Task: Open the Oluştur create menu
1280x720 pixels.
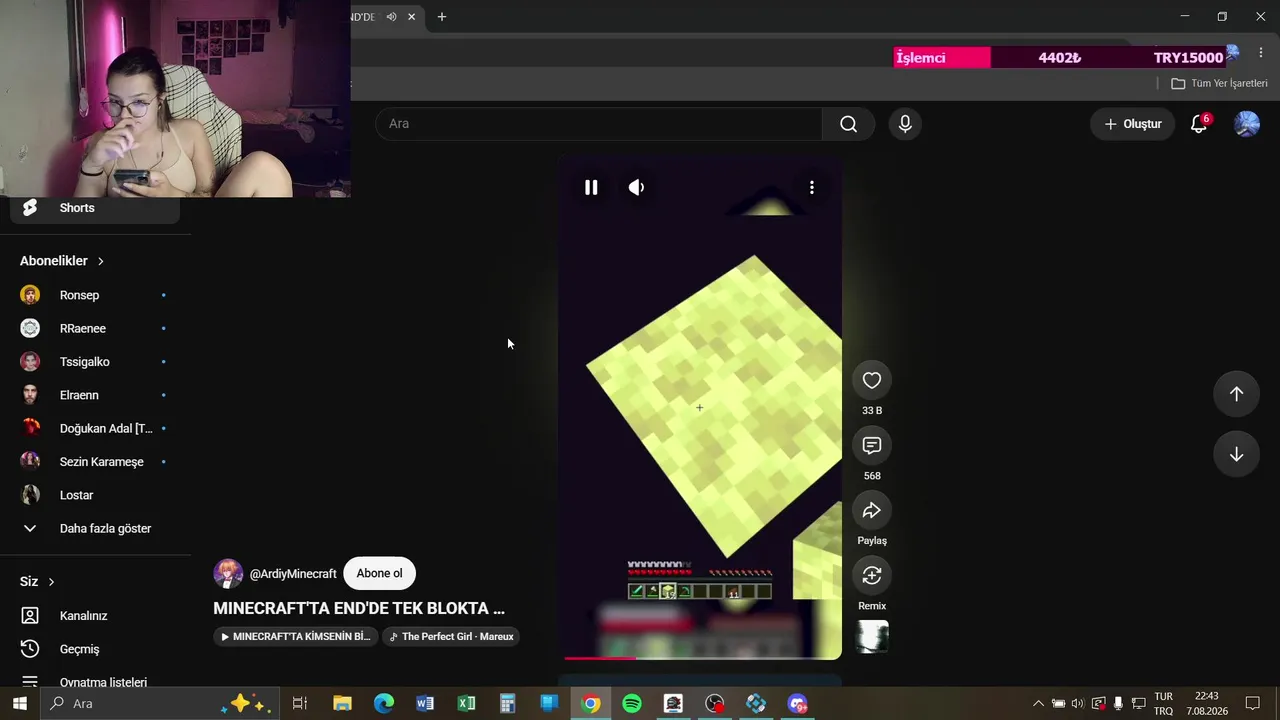Action: coord(1133,124)
